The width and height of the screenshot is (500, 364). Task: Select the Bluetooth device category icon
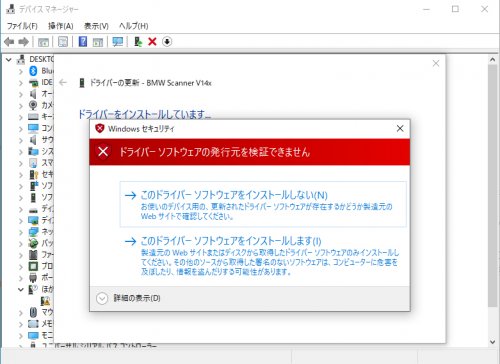[x=33, y=71]
